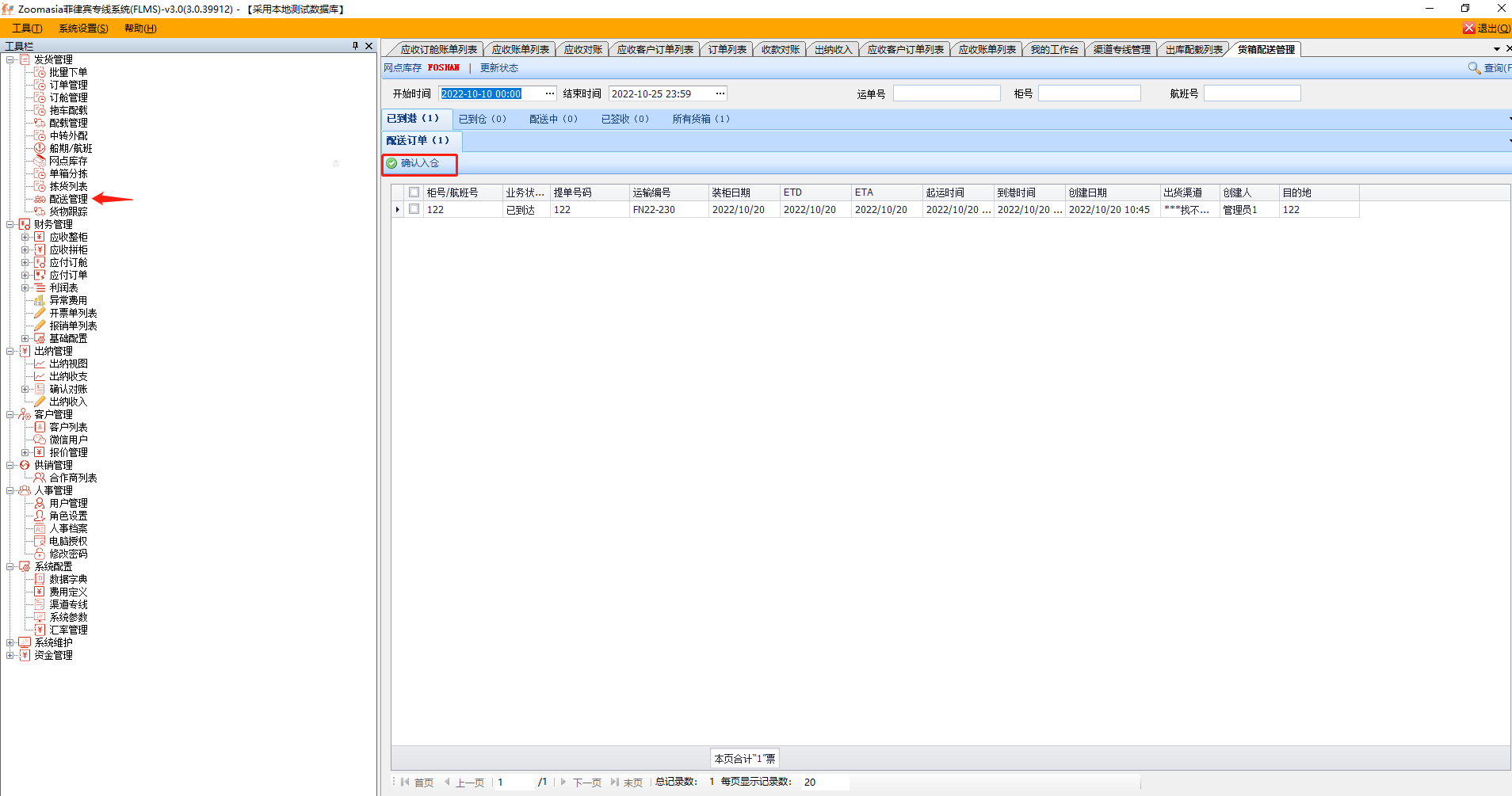Open 船期/航班 in the sidebar
This screenshot has width=1512, height=796.
click(71, 148)
